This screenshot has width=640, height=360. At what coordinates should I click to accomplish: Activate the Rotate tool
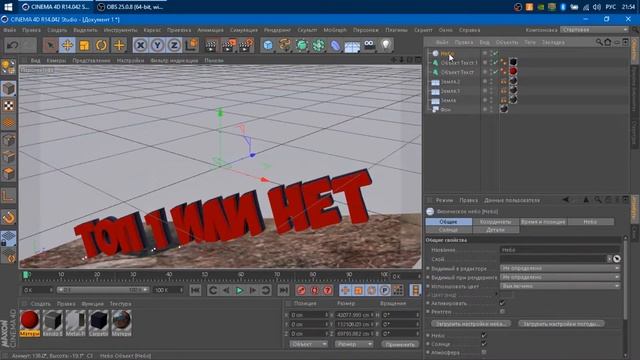[101, 45]
